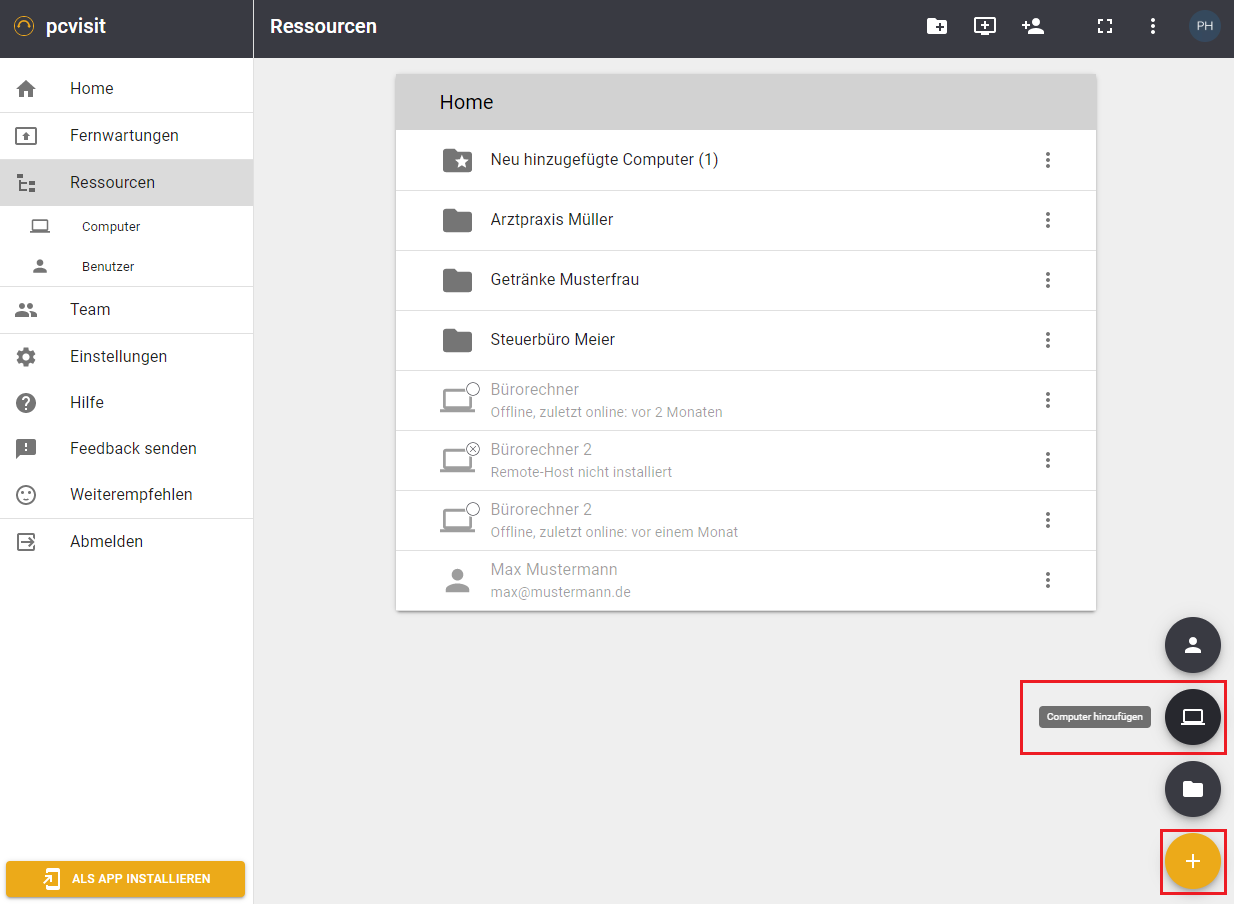Open Fernwartungen in the sidebar
Viewport: 1234px width, 904px height.
[124, 136]
